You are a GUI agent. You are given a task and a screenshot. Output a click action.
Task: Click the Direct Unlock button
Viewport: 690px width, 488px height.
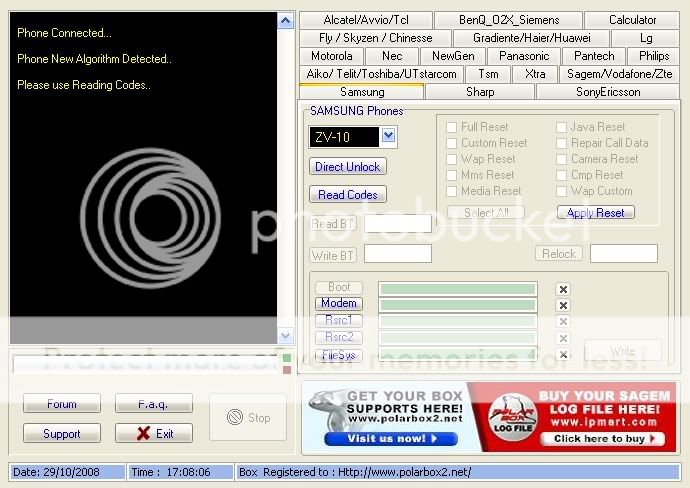click(348, 167)
